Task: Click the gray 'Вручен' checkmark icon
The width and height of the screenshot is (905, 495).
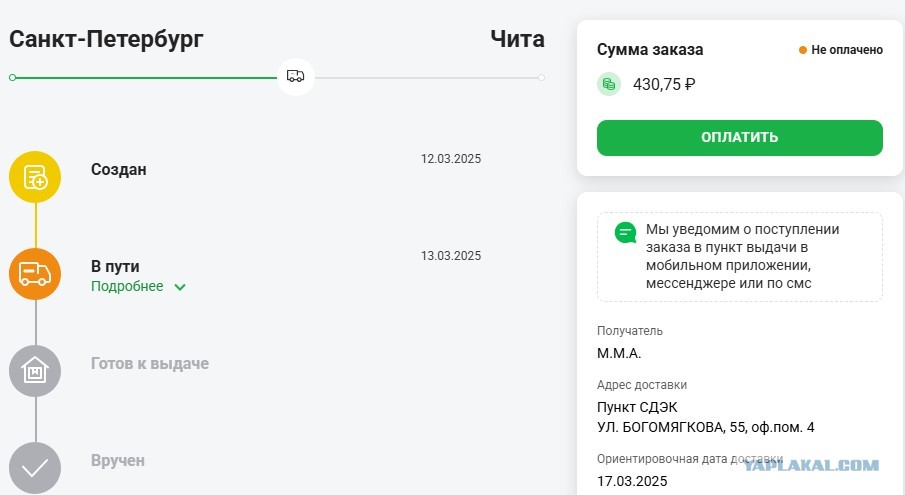Action: (x=35, y=468)
